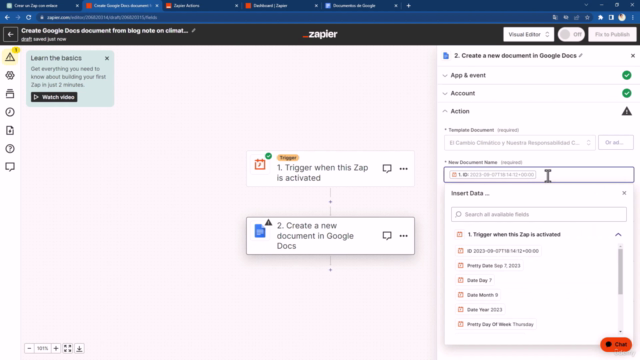Screen dimensions: 640x360
Task: Open the versions stack icon in the sidebar
Action: coord(10,93)
